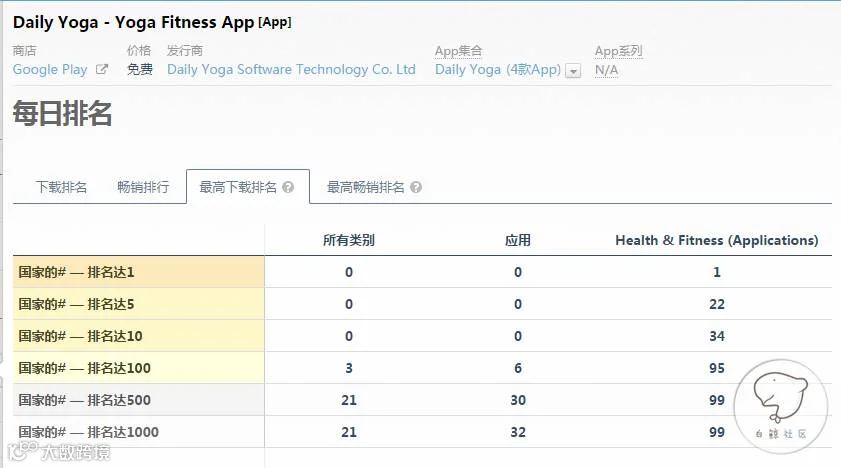Switch to the 畅销排行 tab

[x=143, y=187]
